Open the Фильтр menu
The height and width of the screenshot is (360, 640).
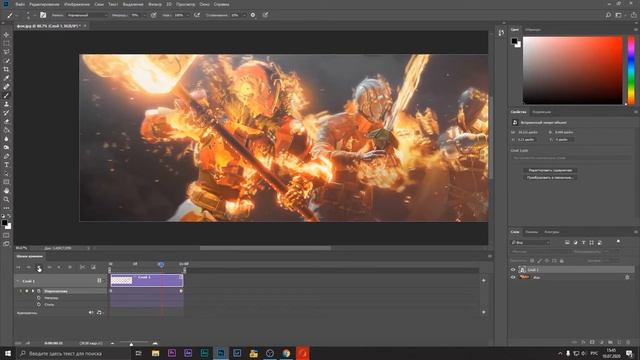tap(155, 4)
